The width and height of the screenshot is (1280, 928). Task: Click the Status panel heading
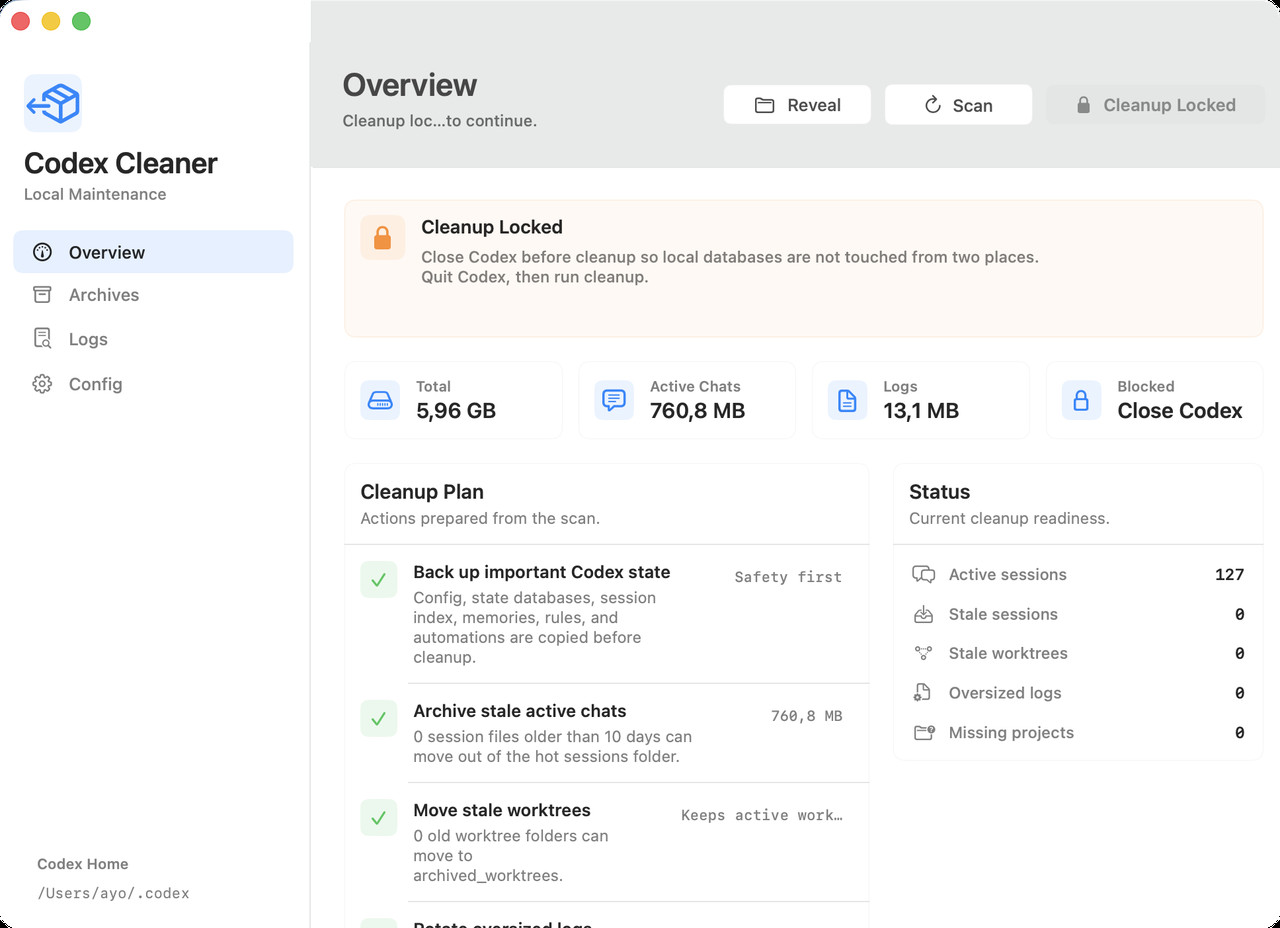[x=940, y=492]
